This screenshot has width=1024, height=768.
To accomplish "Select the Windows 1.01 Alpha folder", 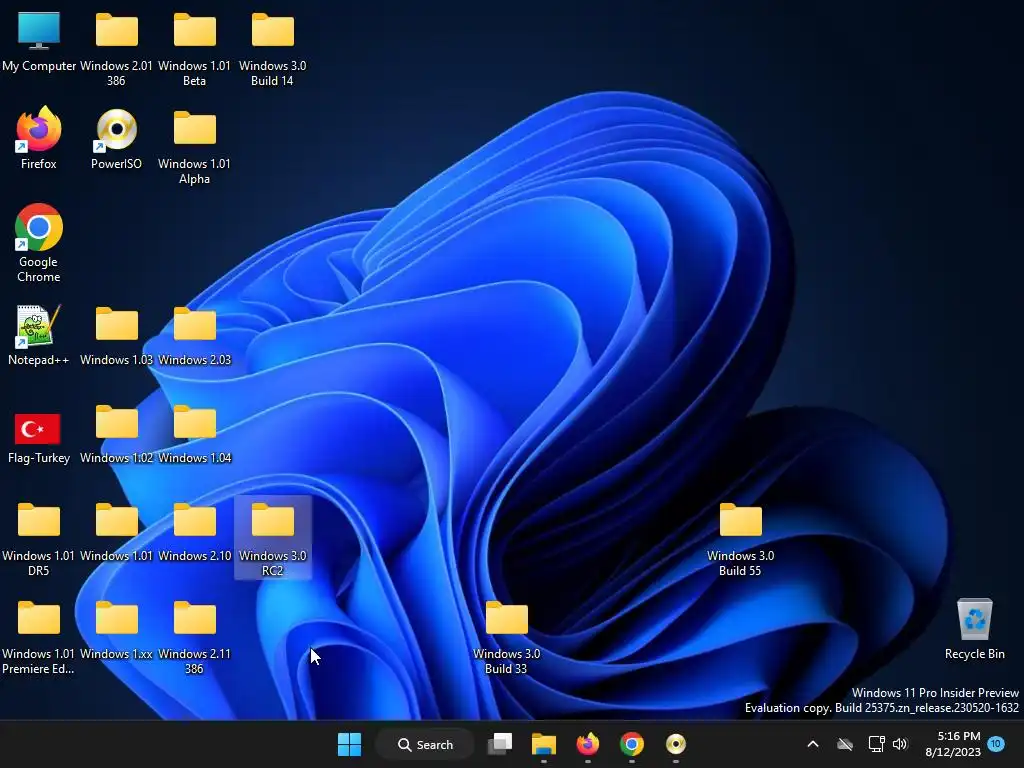I will coord(195,148).
